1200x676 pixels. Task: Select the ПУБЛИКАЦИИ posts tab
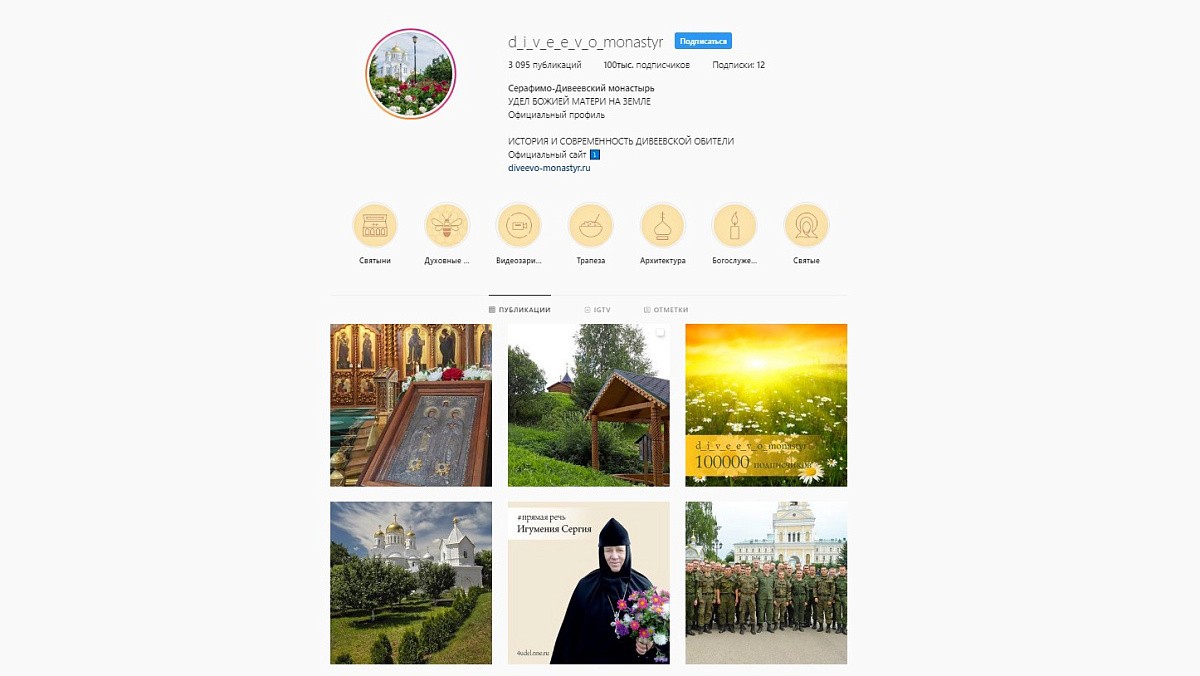coord(520,310)
